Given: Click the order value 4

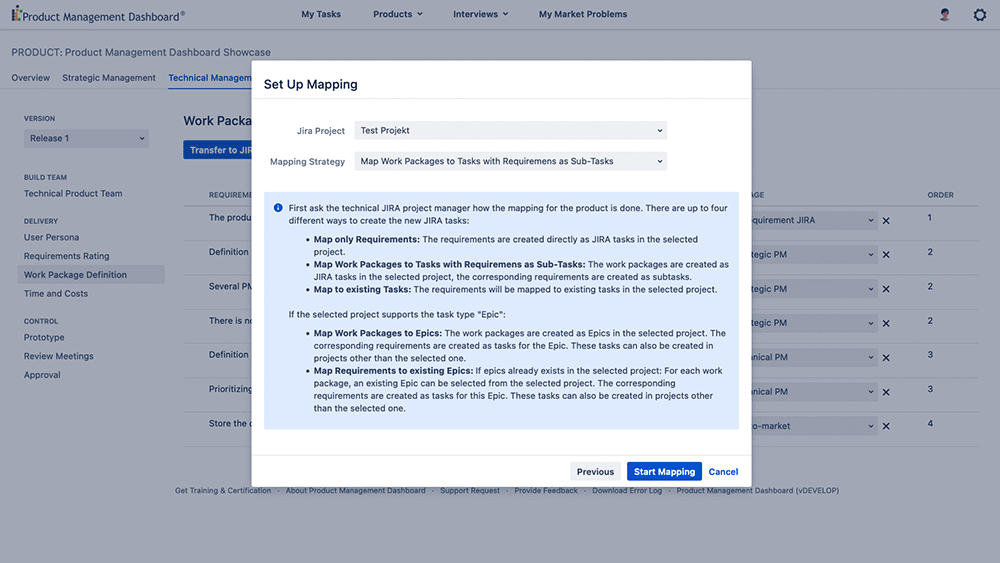Looking at the screenshot, I should point(930,423).
